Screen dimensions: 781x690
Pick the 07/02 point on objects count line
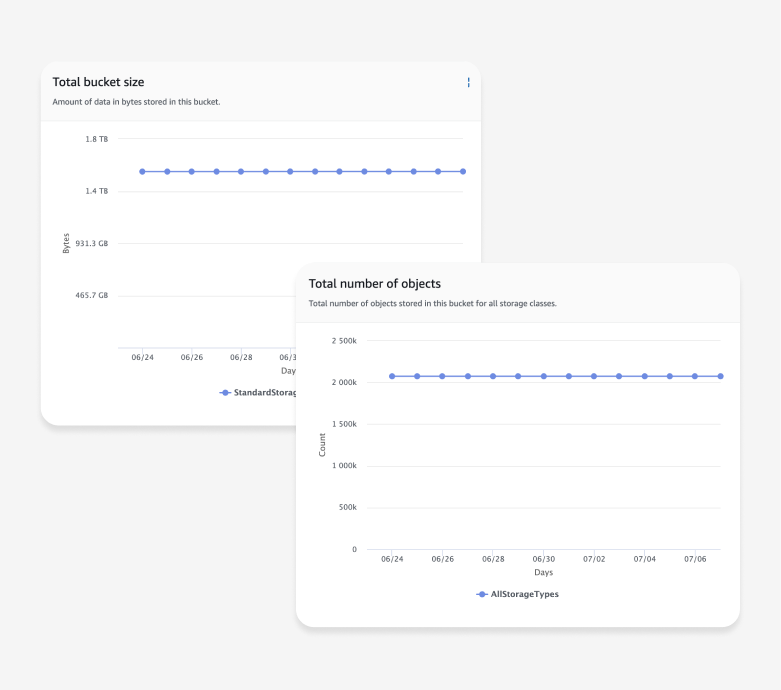click(594, 376)
